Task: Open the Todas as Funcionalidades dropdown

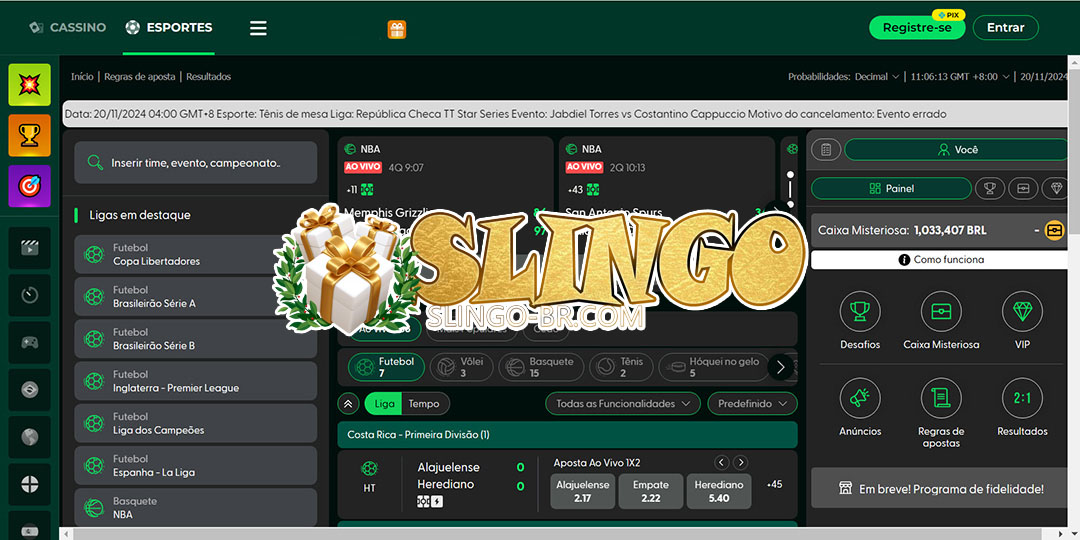Action: point(623,404)
